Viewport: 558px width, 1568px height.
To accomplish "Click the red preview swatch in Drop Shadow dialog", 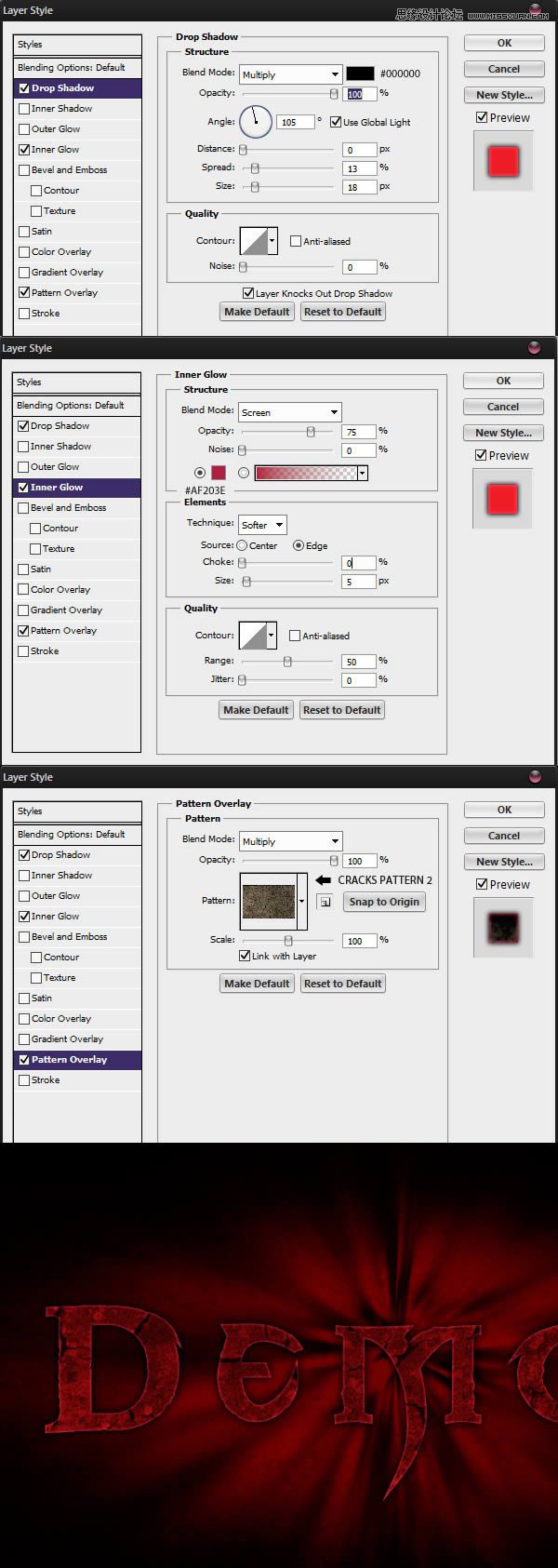I will pos(503,161).
